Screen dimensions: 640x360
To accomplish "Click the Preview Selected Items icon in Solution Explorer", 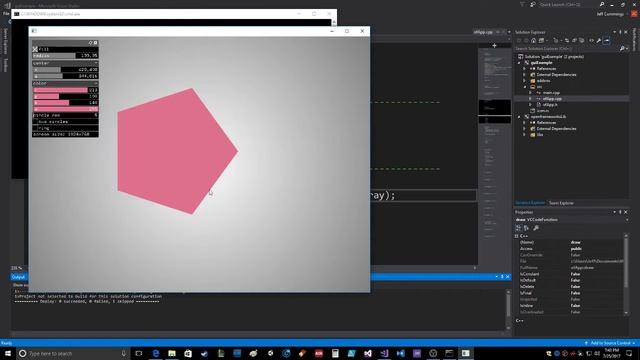I will 607,40.
